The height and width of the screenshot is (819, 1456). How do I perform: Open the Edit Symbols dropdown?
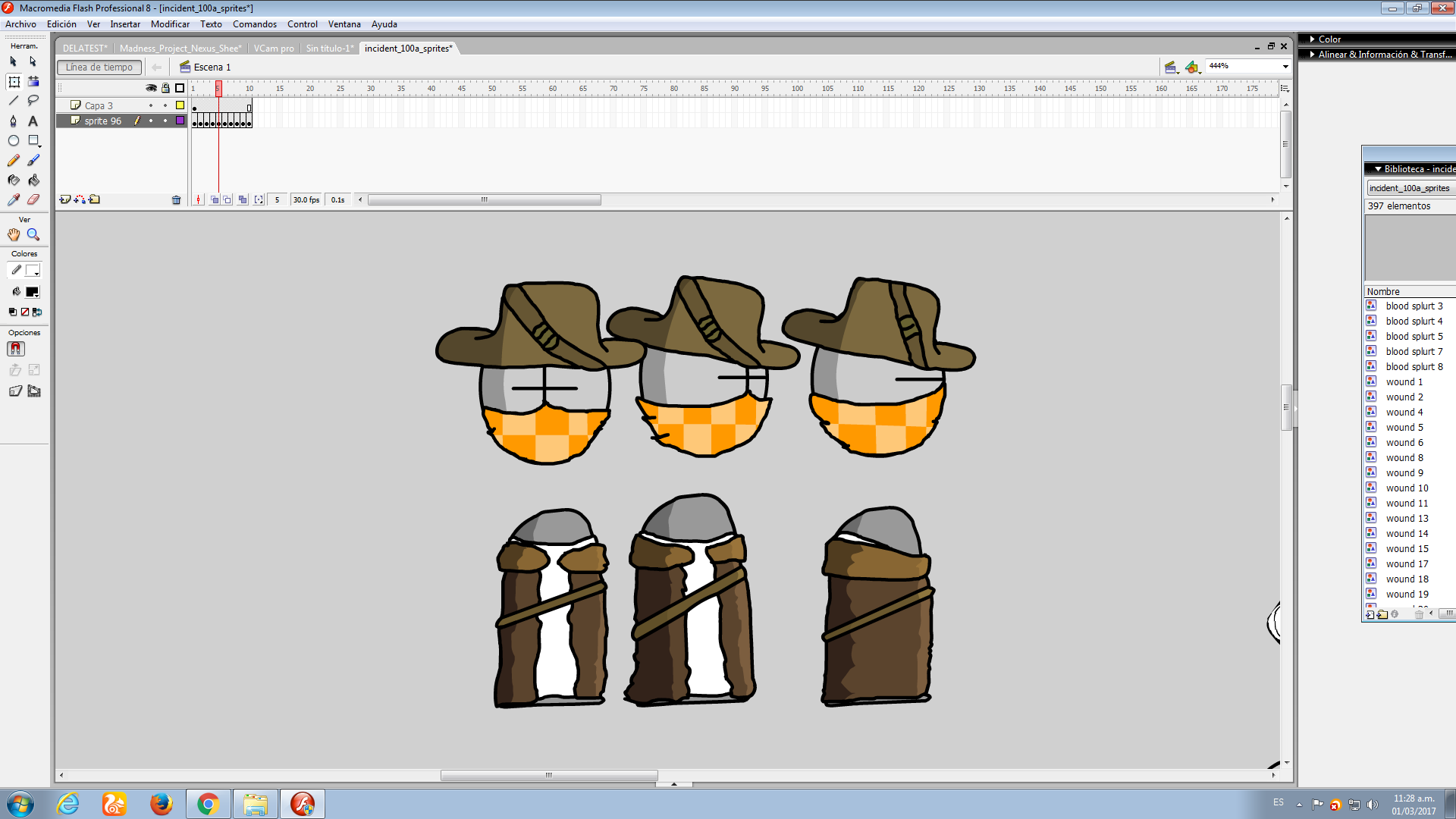pyautogui.click(x=1193, y=67)
